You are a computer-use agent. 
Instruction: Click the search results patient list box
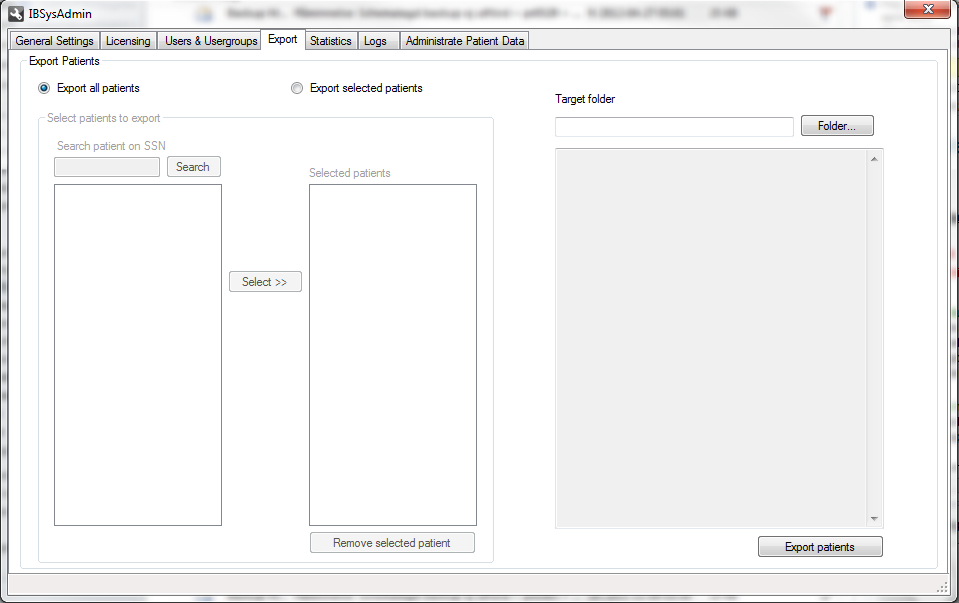coord(138,355)
